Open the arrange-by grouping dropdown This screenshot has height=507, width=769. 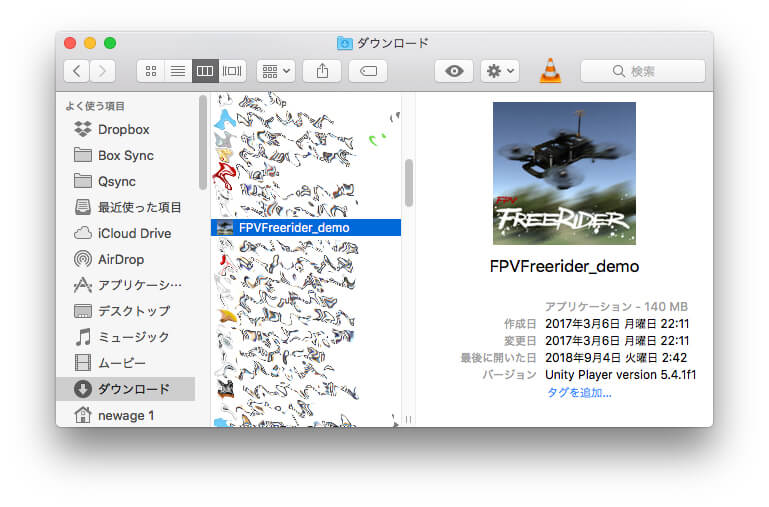[x=275, y=71]
